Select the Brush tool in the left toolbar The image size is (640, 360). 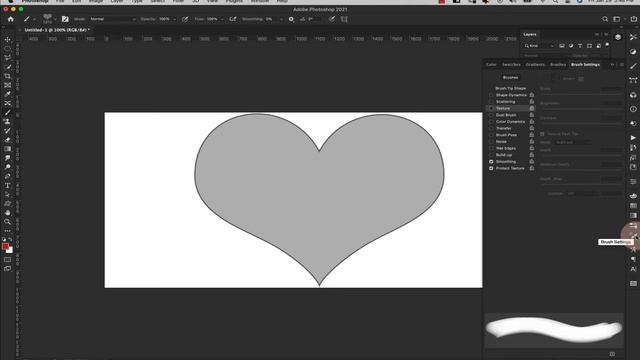click(7, 112)
